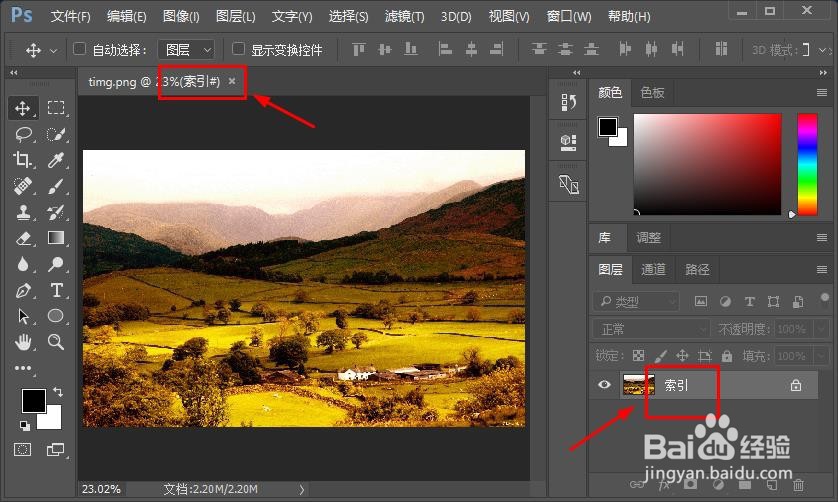Viewport: 838px width, 502px height.
Task: Select the Eyedropper tool
Action: coord(56,160)
